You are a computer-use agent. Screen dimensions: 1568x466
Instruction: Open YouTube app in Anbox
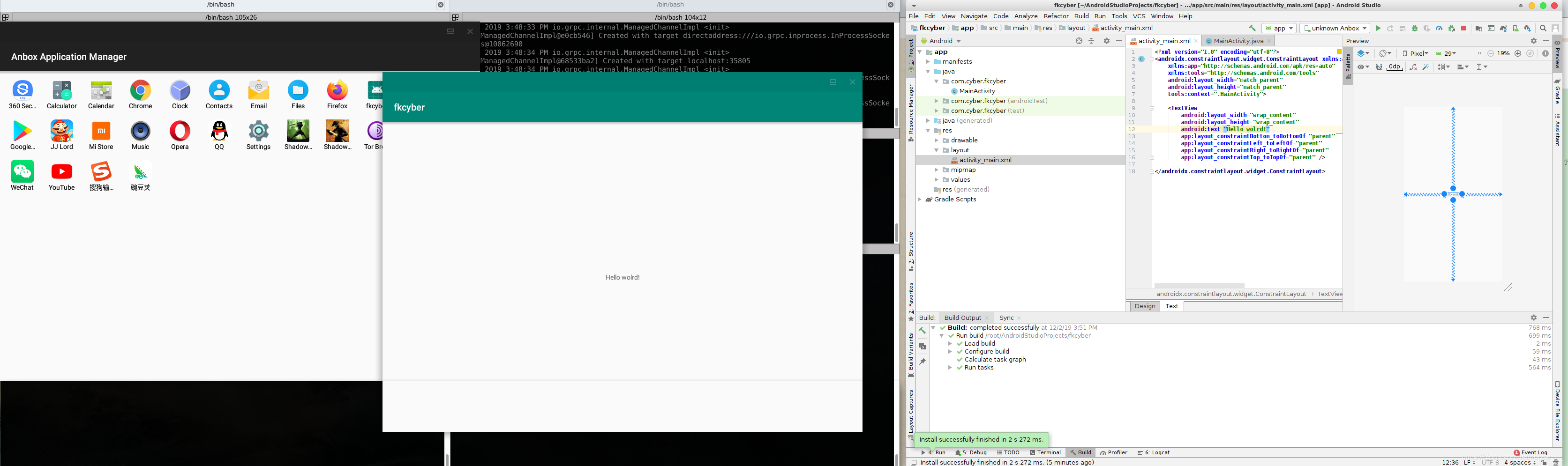coord(61,177)
